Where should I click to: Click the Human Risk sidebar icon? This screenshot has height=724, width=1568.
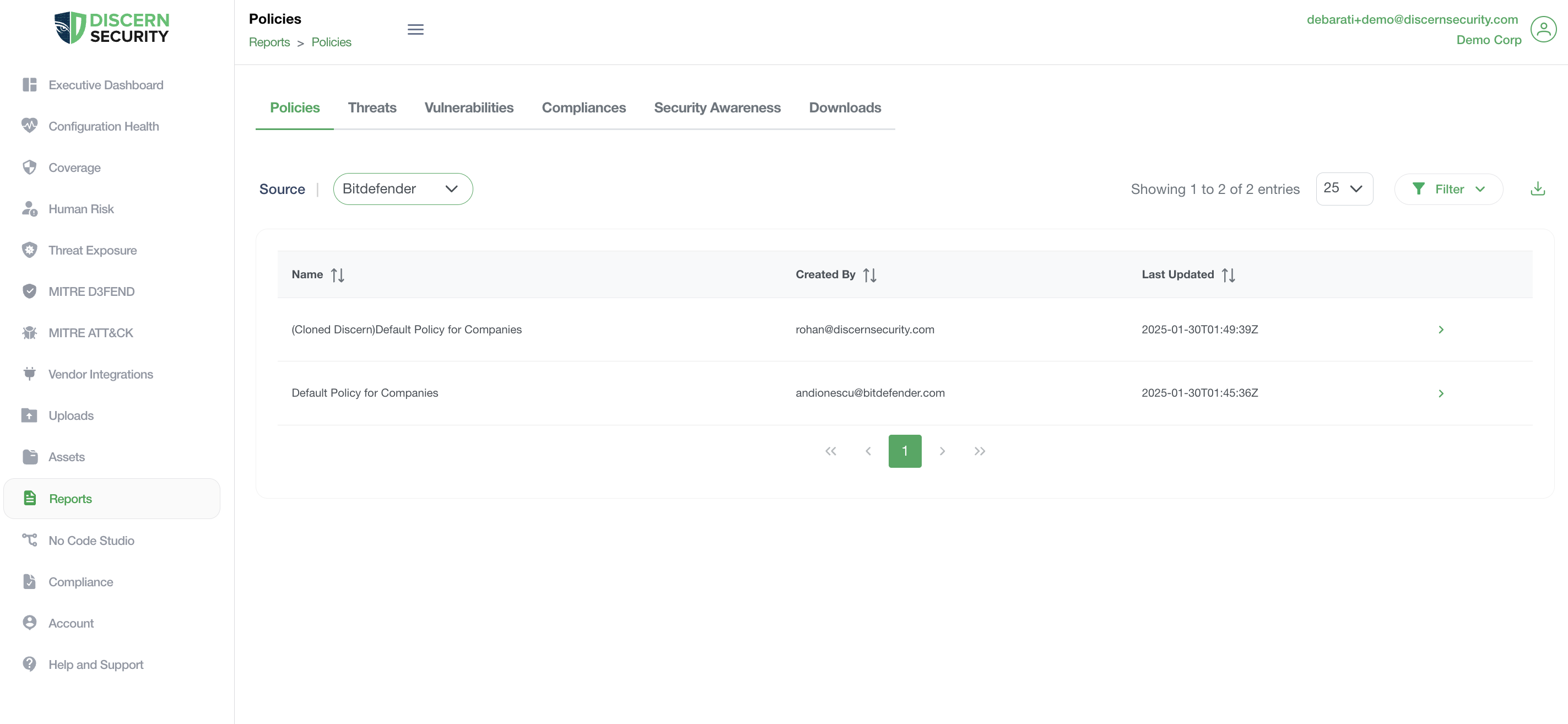(29, 209)
